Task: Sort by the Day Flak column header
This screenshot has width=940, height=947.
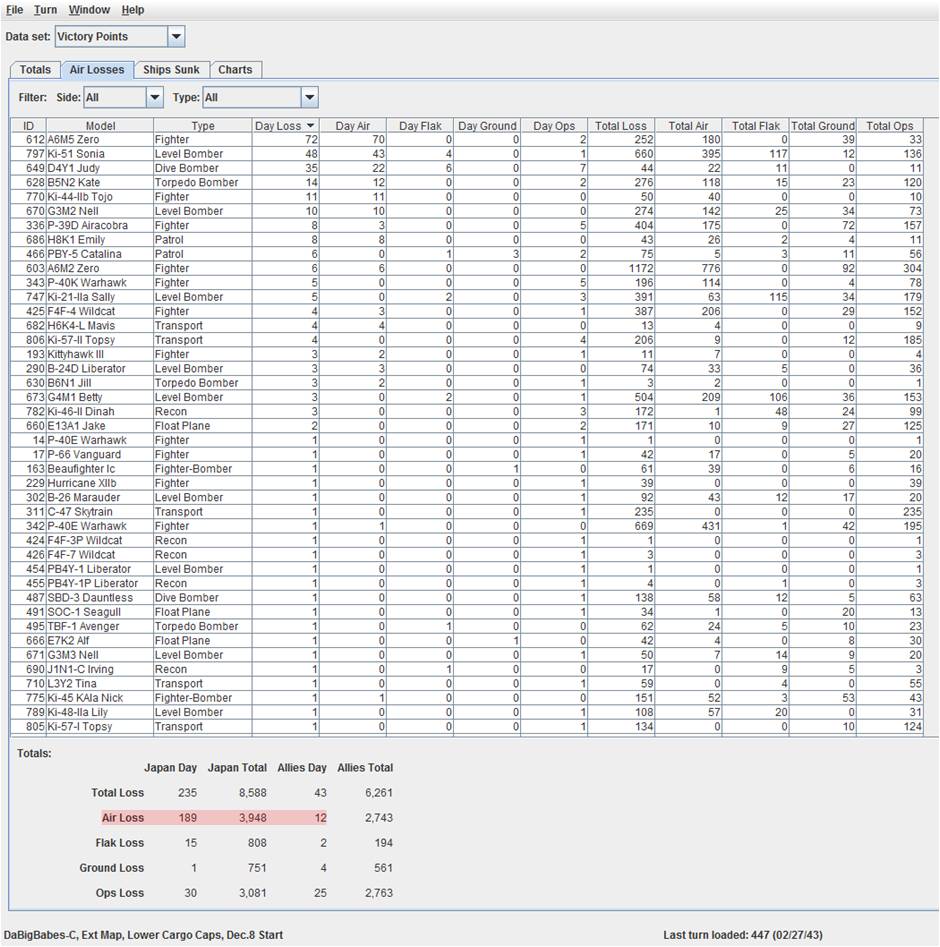Action: tap(420, 126)
